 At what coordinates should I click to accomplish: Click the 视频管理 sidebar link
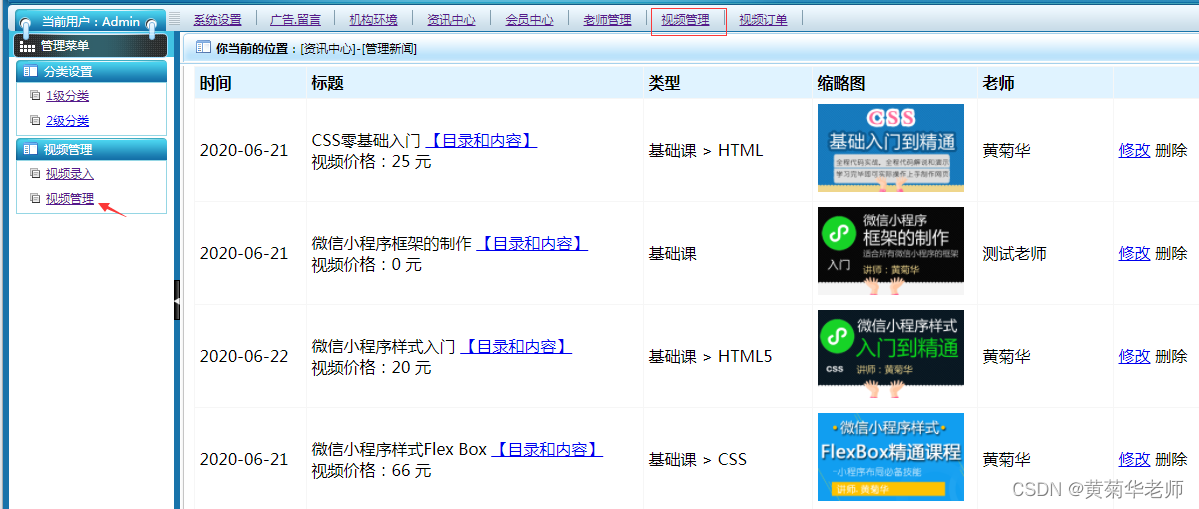point(70,199)
